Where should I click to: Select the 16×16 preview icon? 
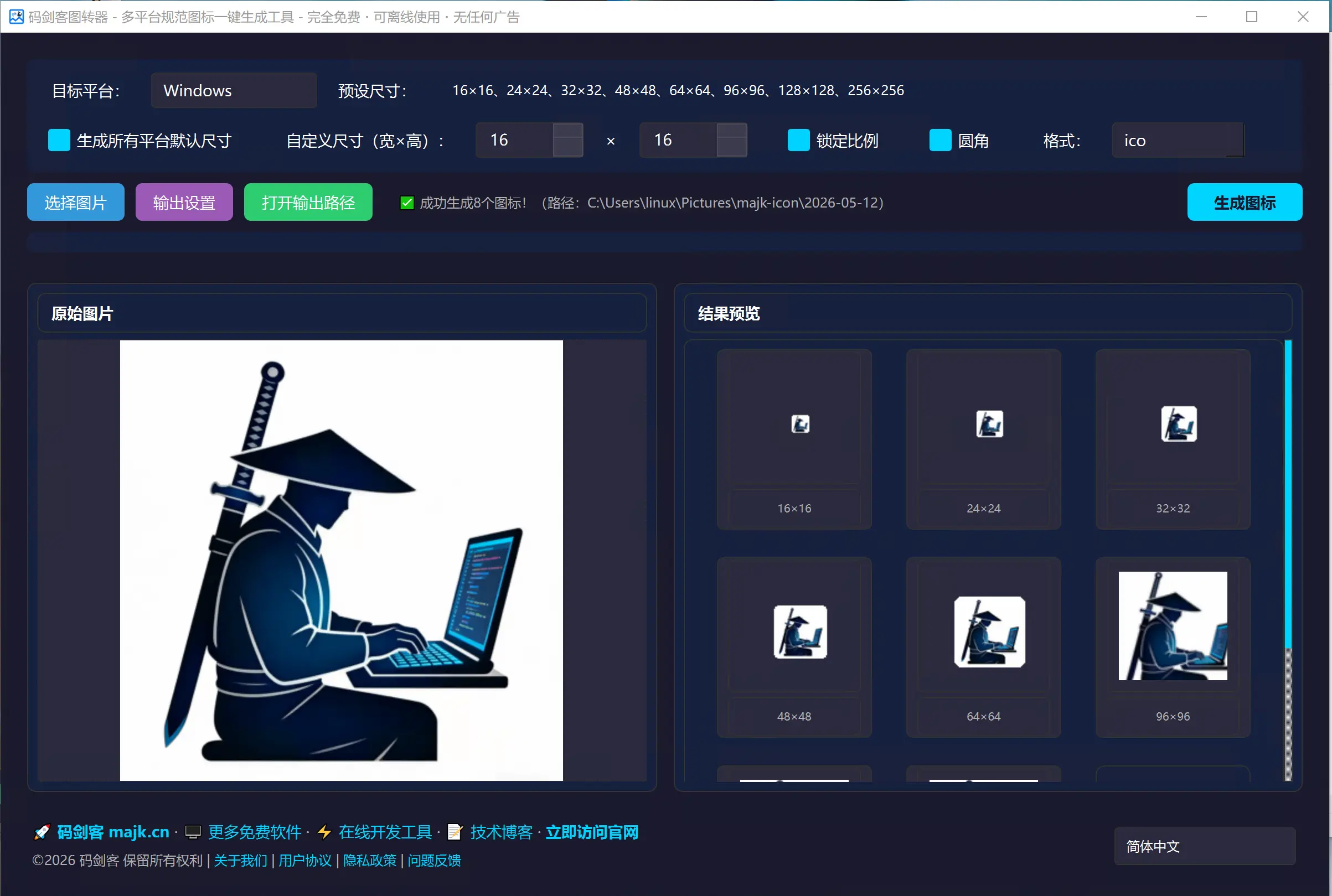800,424
